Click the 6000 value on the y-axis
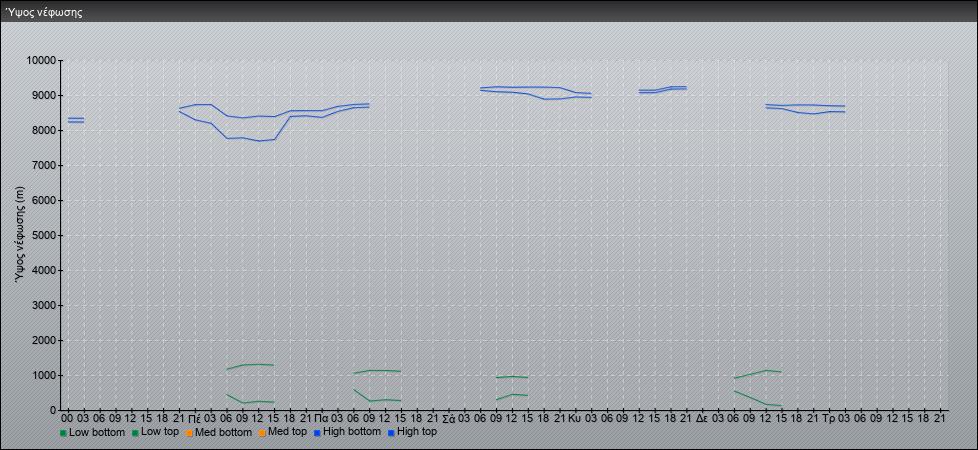 click(44, 200)
